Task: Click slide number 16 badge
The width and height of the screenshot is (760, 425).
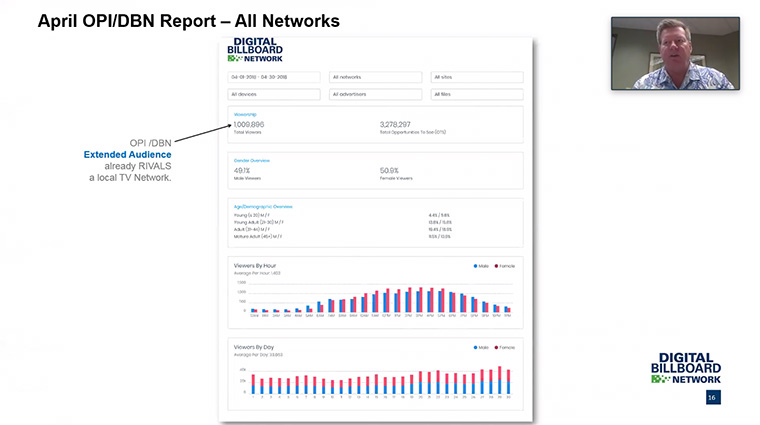Action: pyautogui.click(x=713, y=397)
